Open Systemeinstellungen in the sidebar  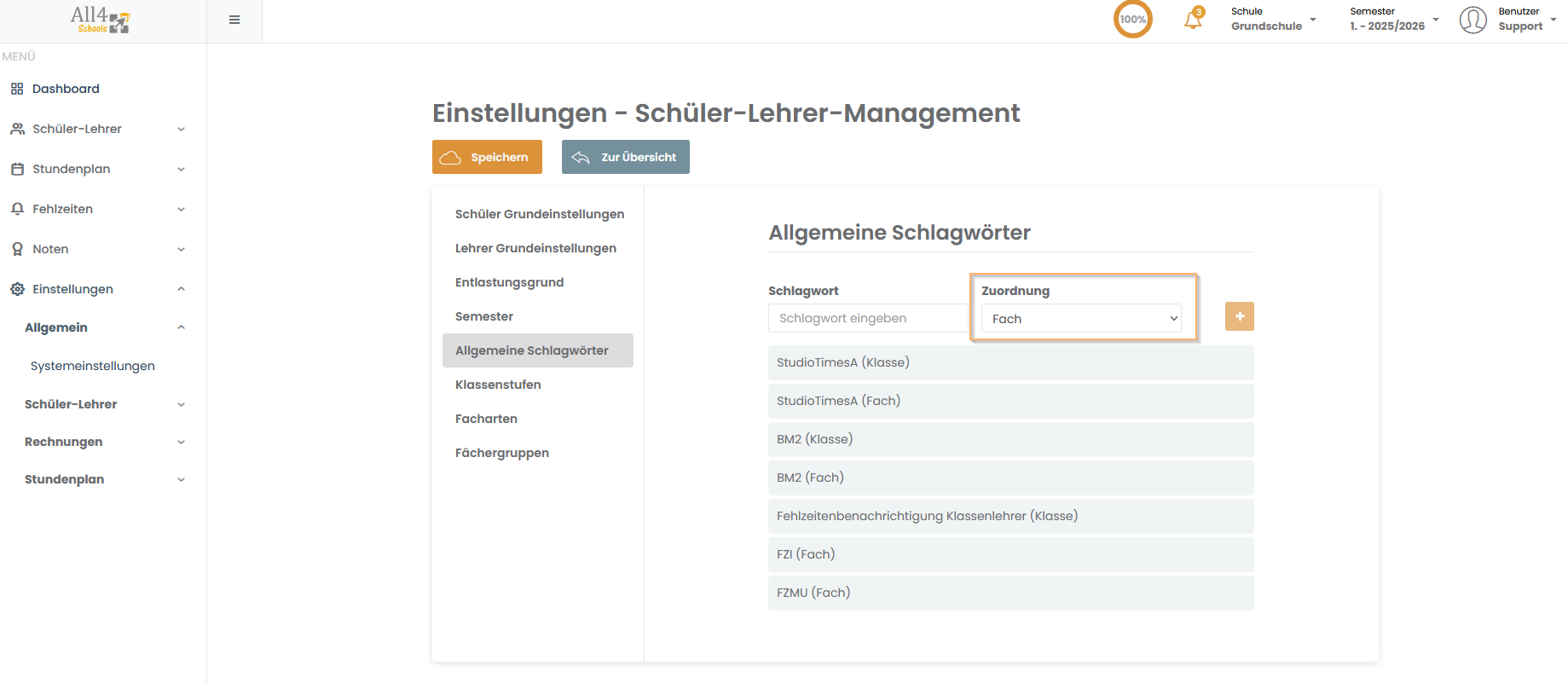93,366
